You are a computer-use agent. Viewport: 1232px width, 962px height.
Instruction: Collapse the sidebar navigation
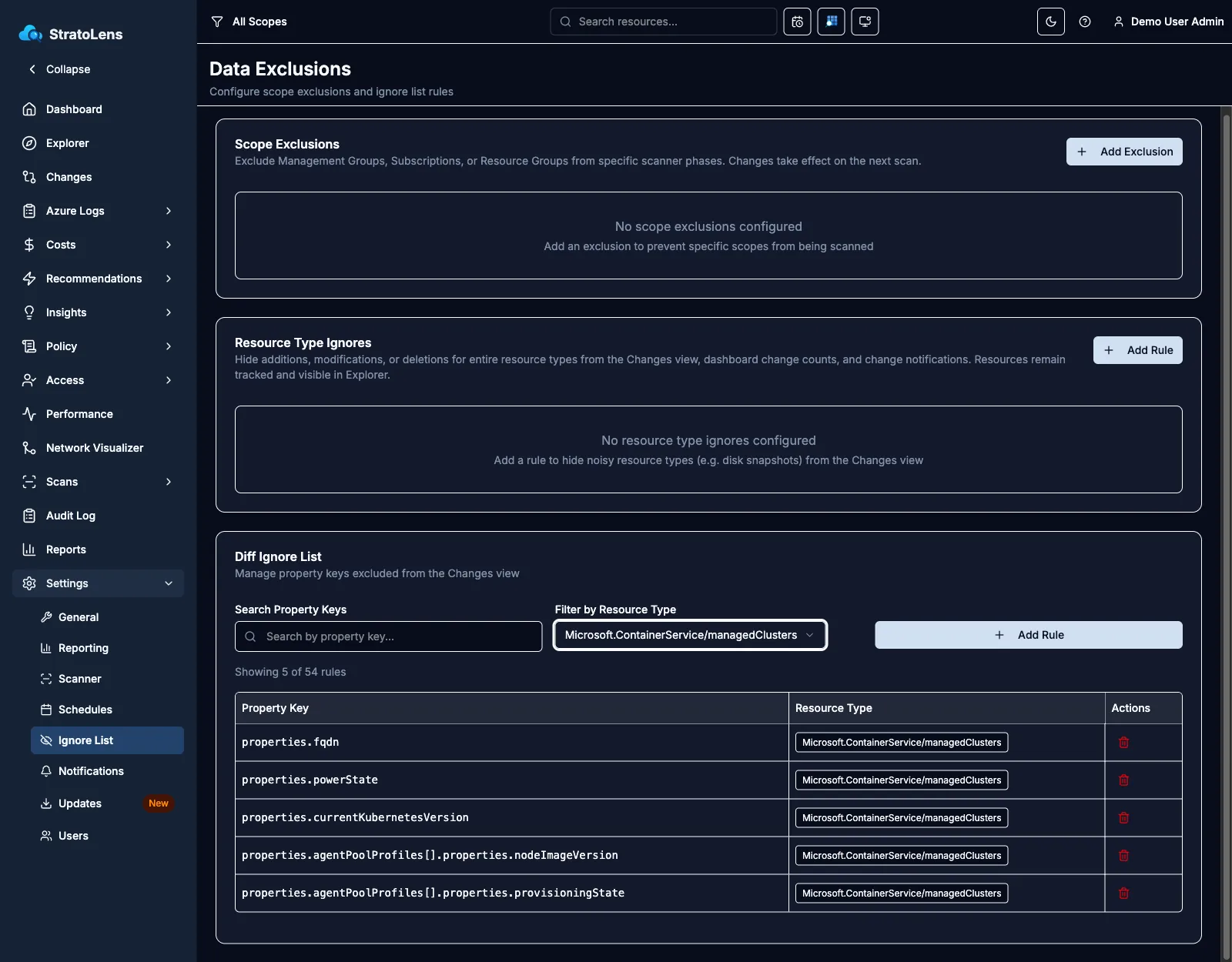click(59, 69)
